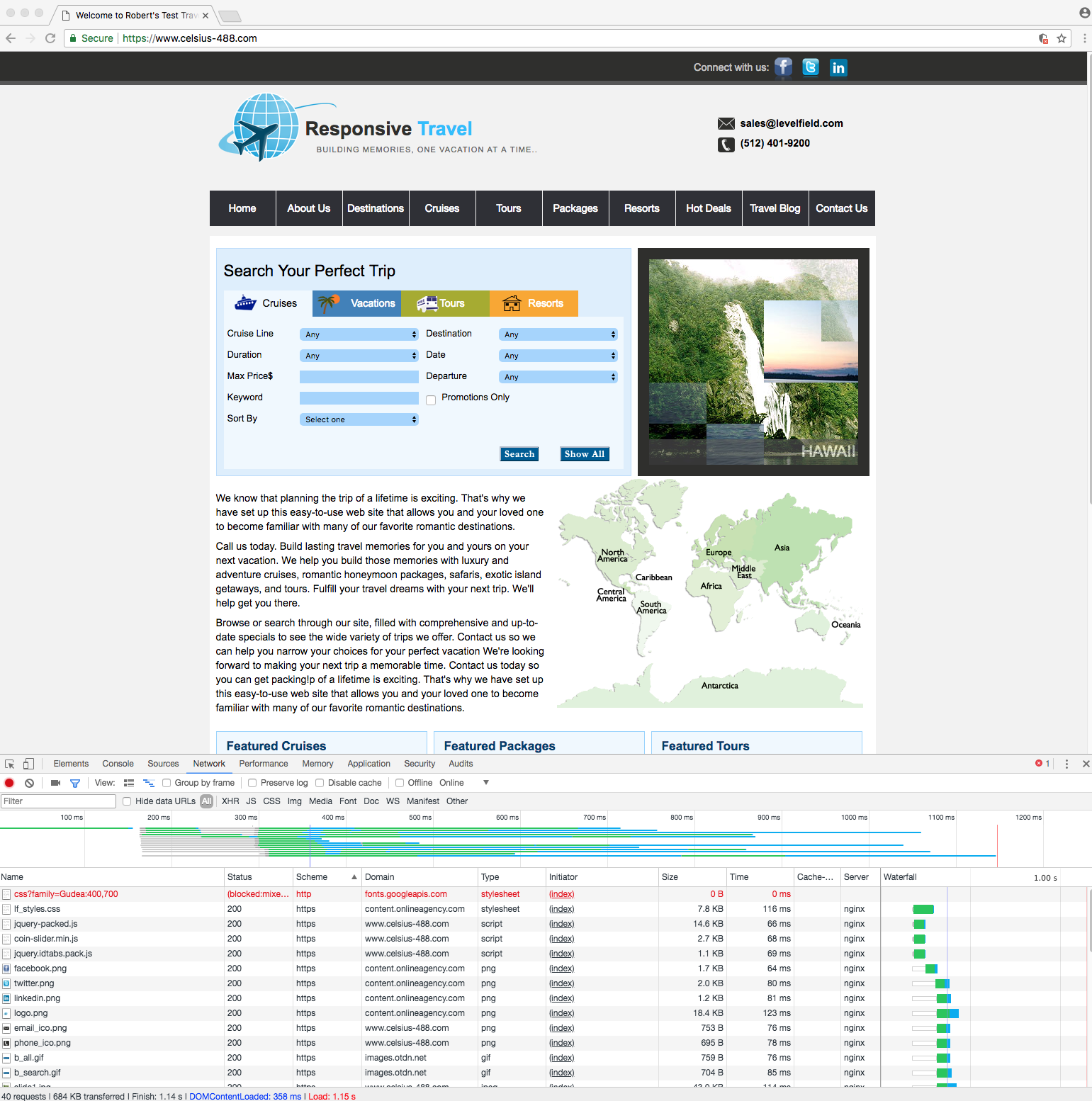The image size is (1092, 1101).
Task: Click the browser reload icon
Action: click(50, 38)
